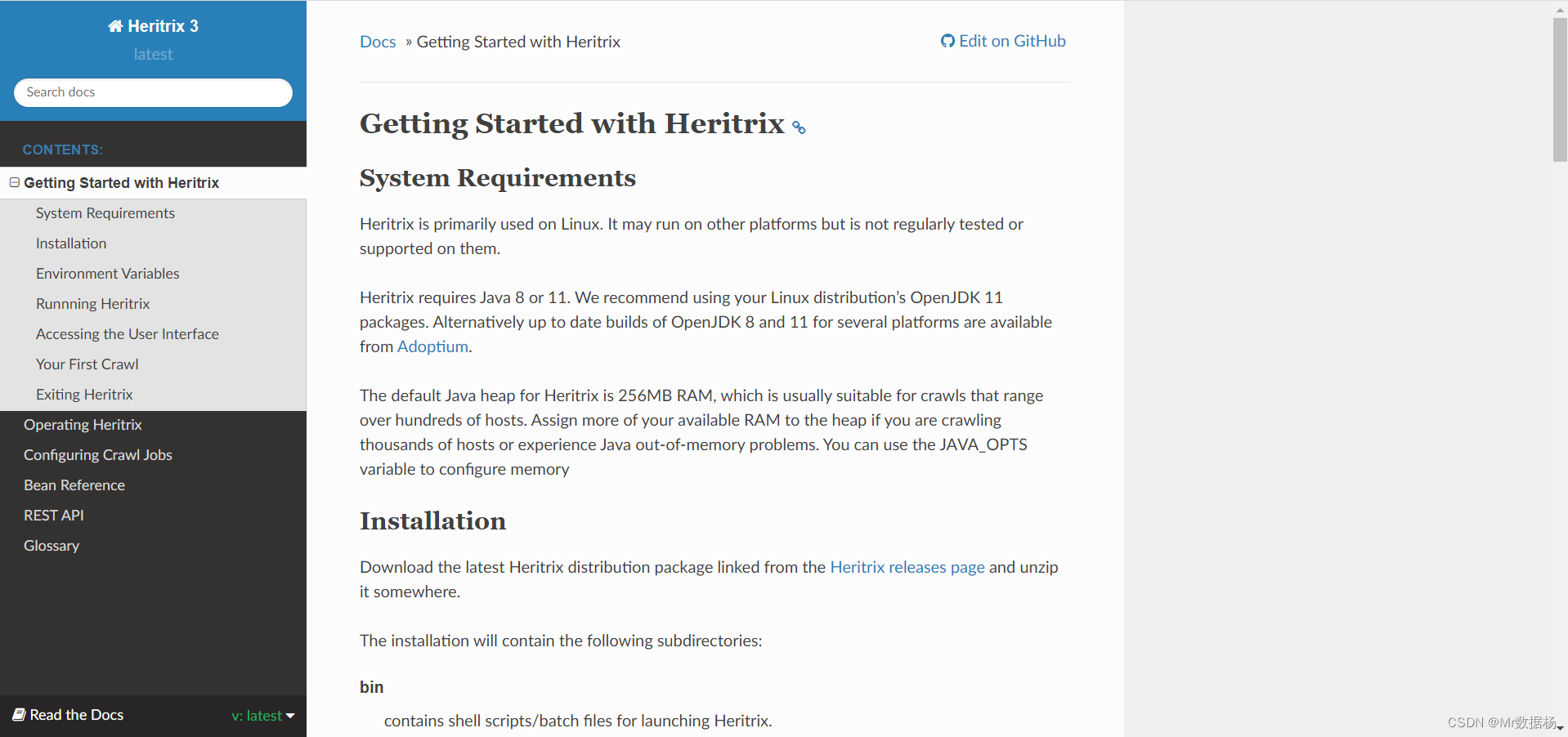Click the Heritrix 3 home icon

pyautogui.click(x=115, y=26)
